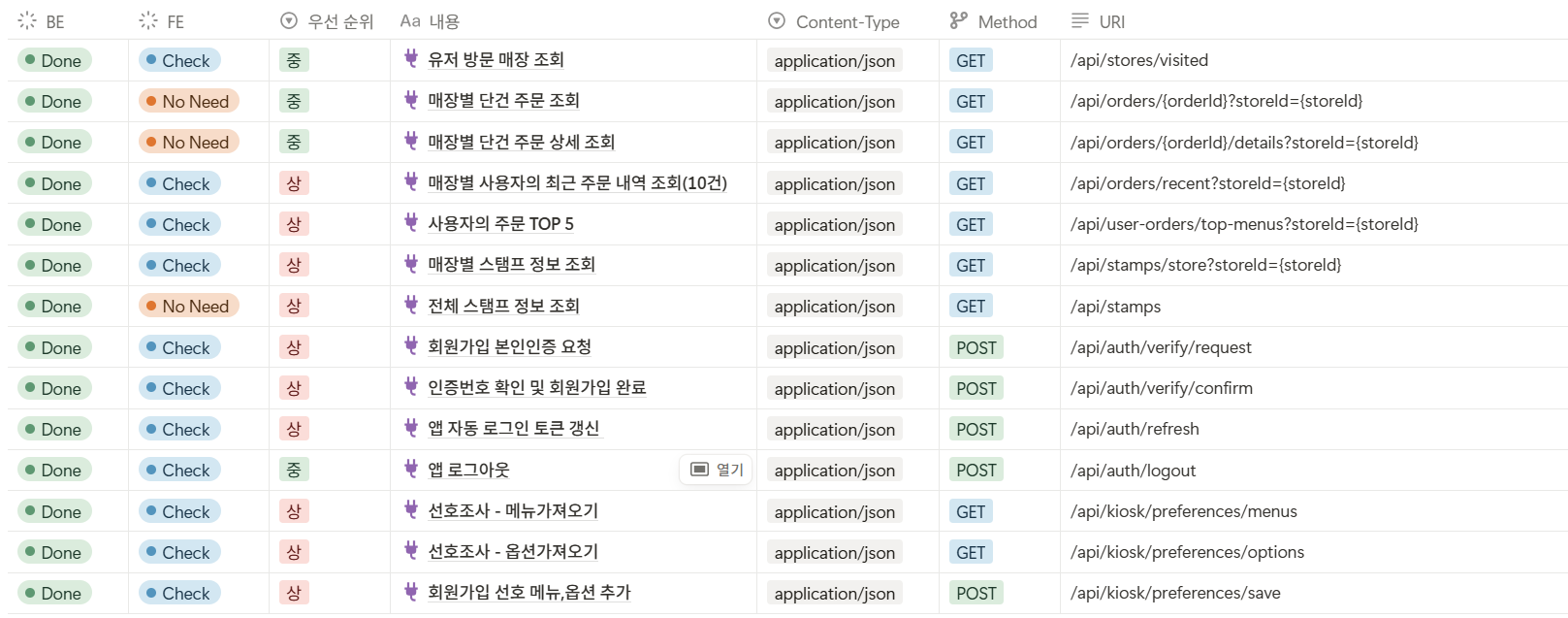Click priority 중 tag for 앱 로그아웃

click(294, 470)
